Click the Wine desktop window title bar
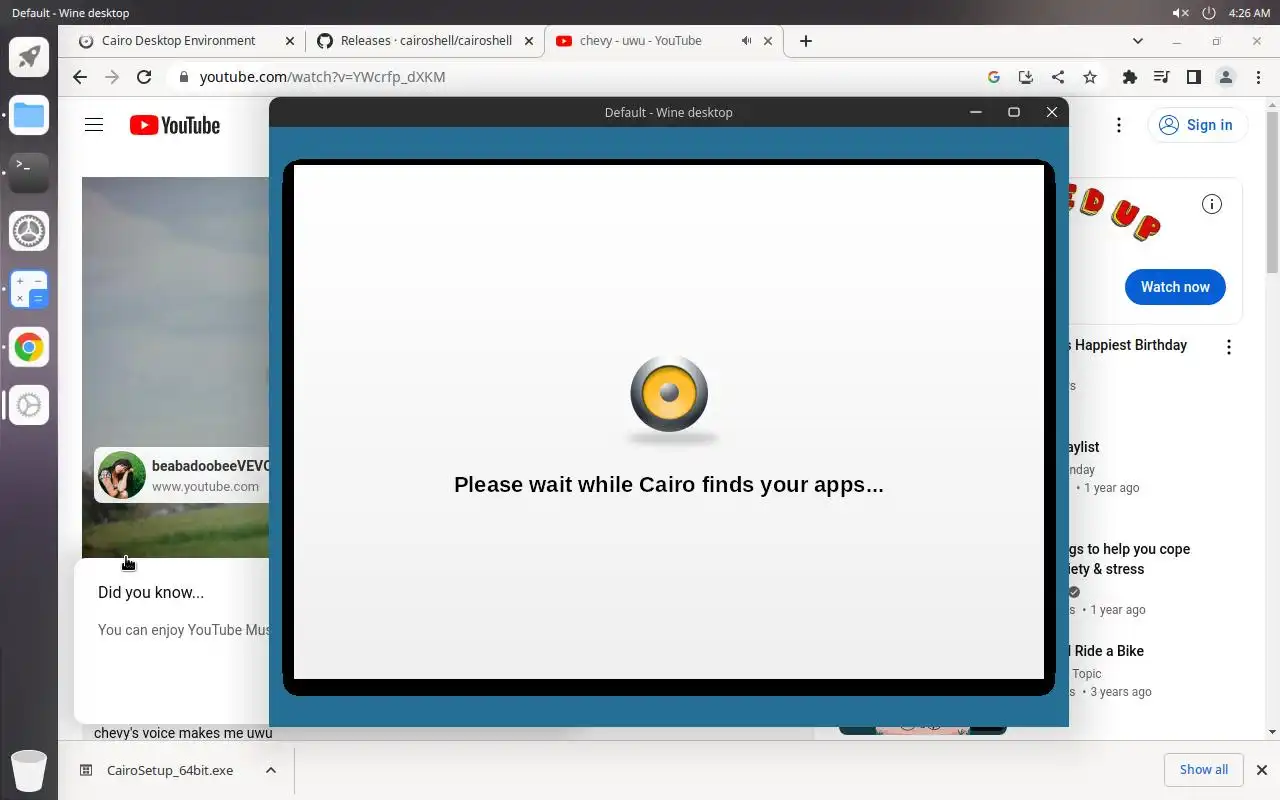The width and height of the screenshot is (1280, 800). pos(668,112)
